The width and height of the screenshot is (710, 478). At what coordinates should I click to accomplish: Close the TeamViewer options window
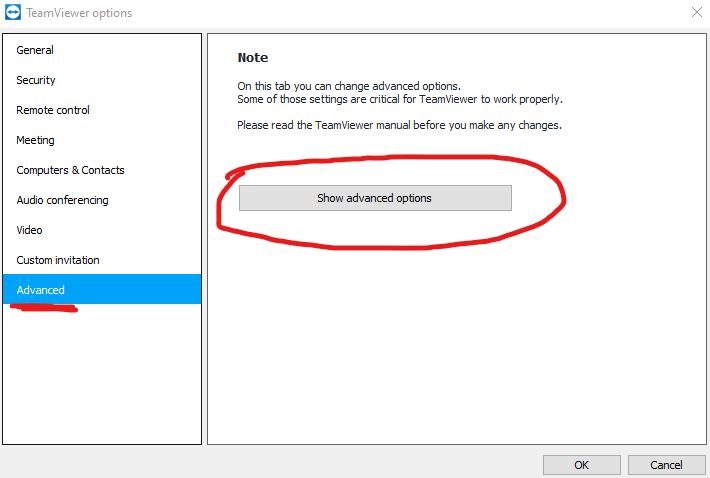tap(697, 12)
